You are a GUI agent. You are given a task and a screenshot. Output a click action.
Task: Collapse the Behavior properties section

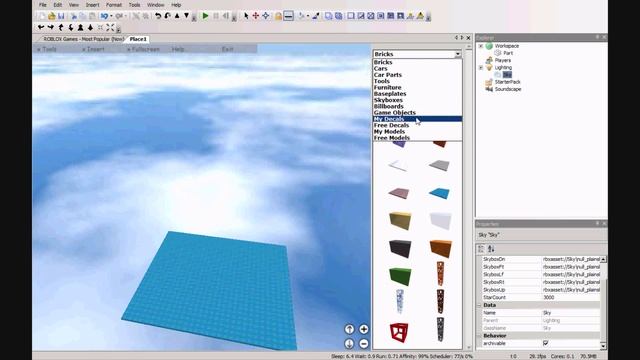click(480, 336)
